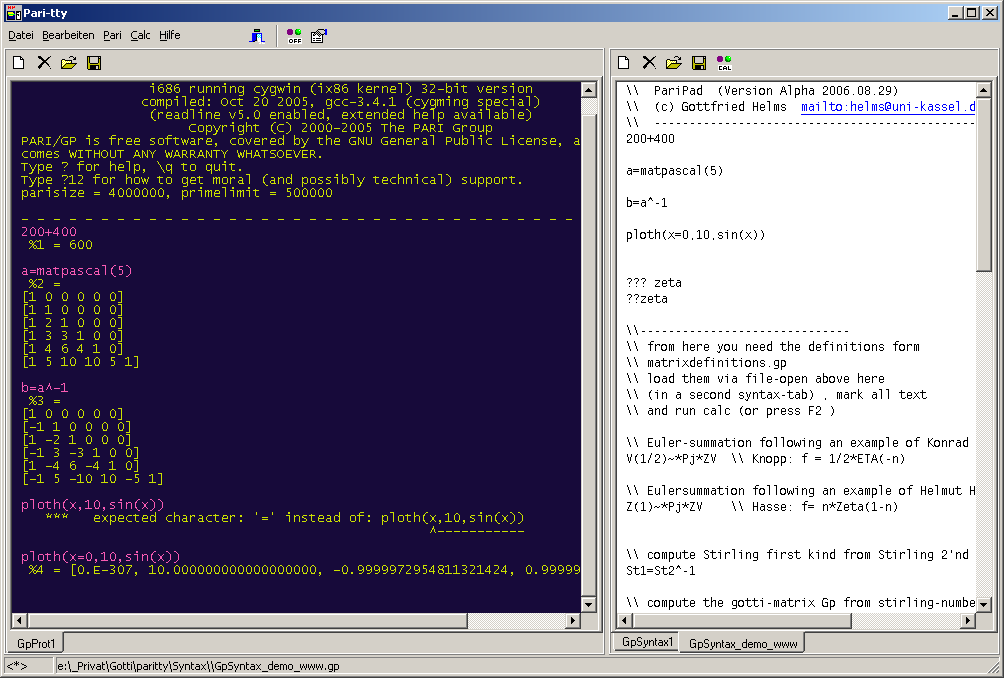The image size is (1004, 678).
Task: Select the GpSyntax_demo_www tab
Action: [x=742, y=643]
